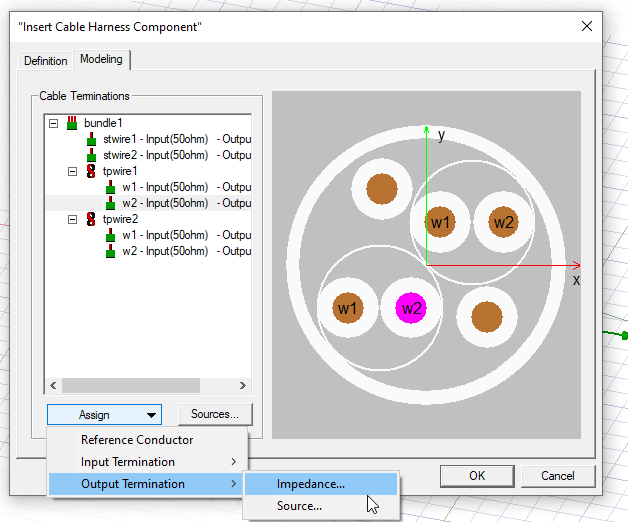Collapse the tpwire2 tree node

point(73,219)
